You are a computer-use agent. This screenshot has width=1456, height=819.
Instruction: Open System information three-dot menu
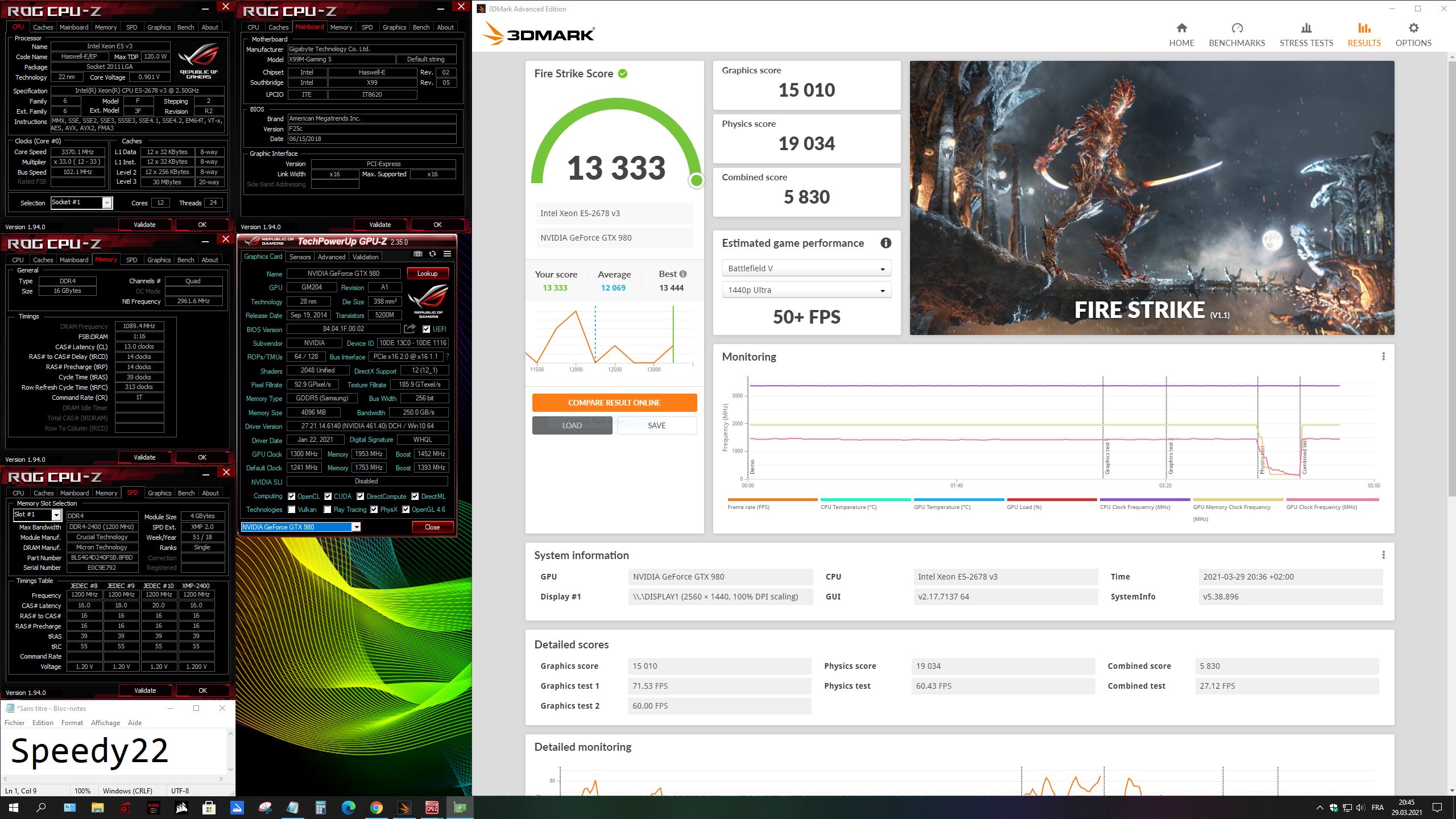(1383, 555)
